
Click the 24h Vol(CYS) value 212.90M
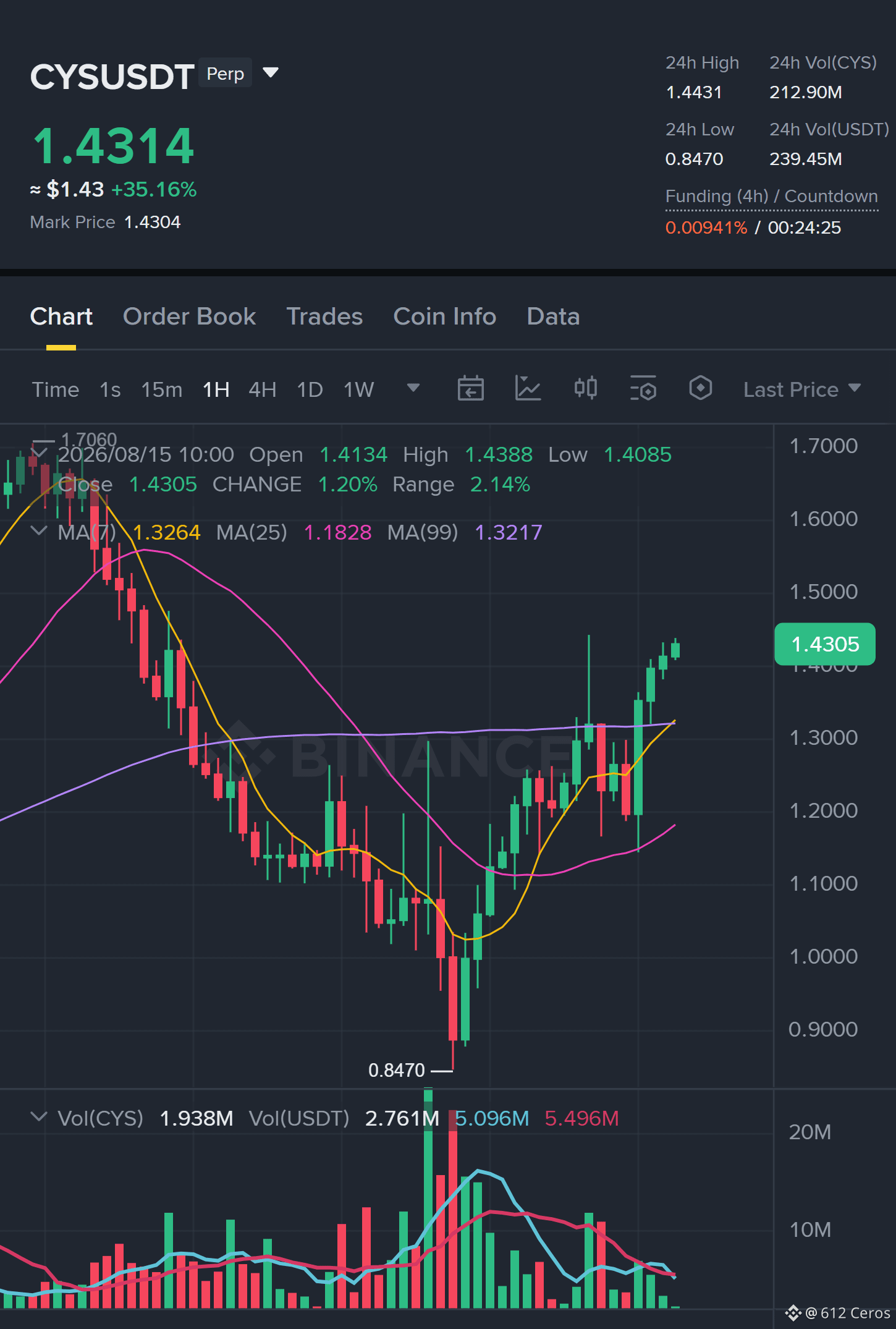[x=806, y=92]
